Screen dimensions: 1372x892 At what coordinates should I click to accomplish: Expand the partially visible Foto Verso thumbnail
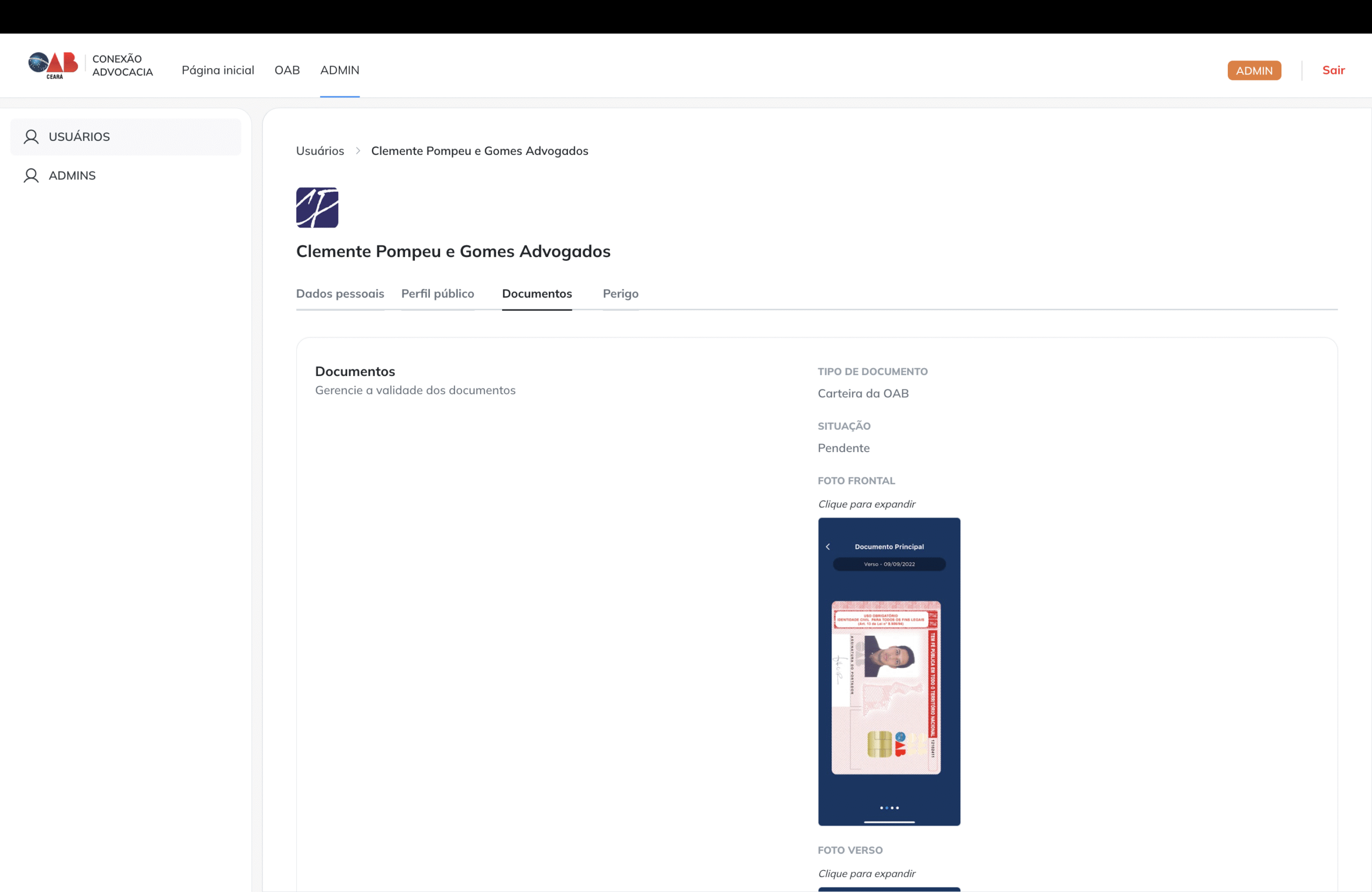(x=889, y=889)
